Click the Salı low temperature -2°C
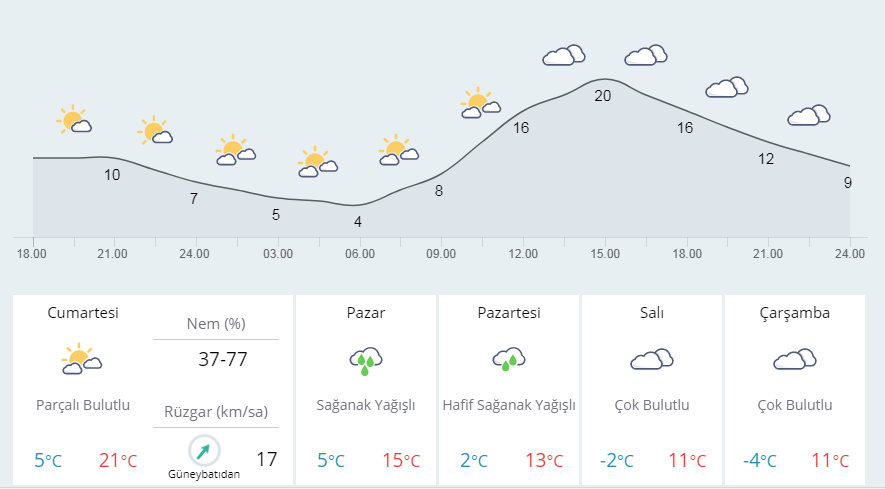This screenshot has height=489, width=885. [617, 460]
